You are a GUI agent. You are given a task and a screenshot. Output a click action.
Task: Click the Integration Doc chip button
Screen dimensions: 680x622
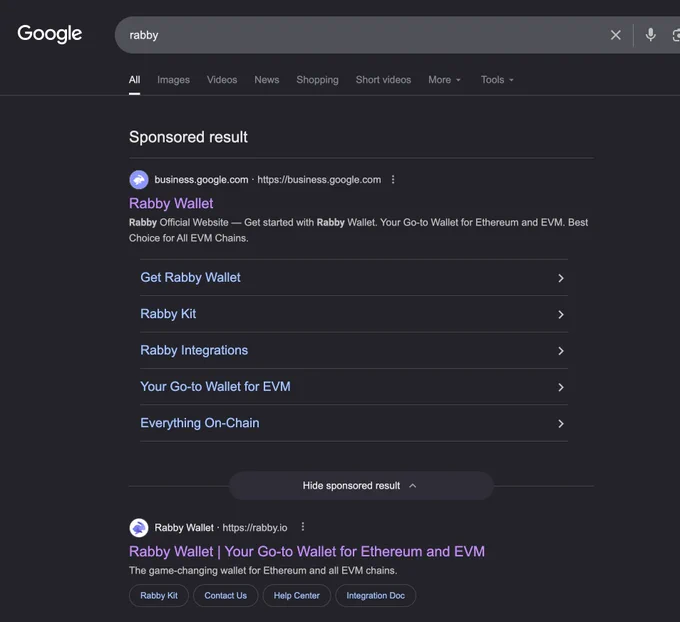[376, 596]
